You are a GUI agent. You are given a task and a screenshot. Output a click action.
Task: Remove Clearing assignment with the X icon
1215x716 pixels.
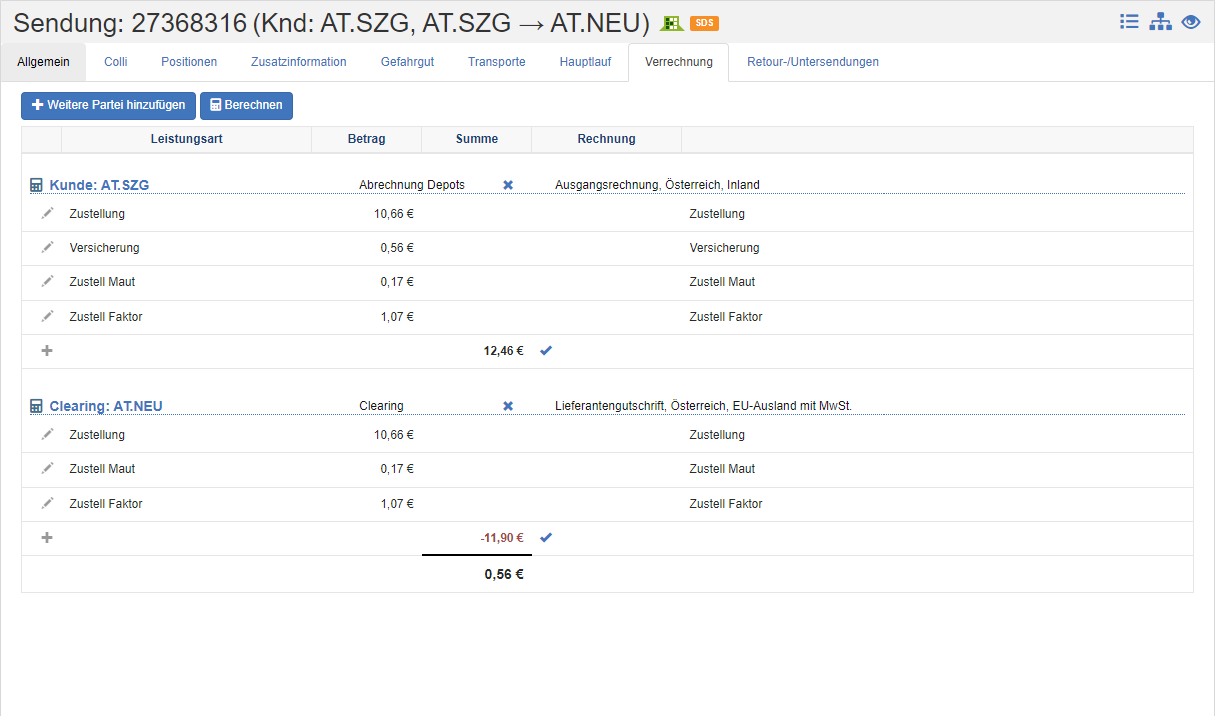coord(508,406)
